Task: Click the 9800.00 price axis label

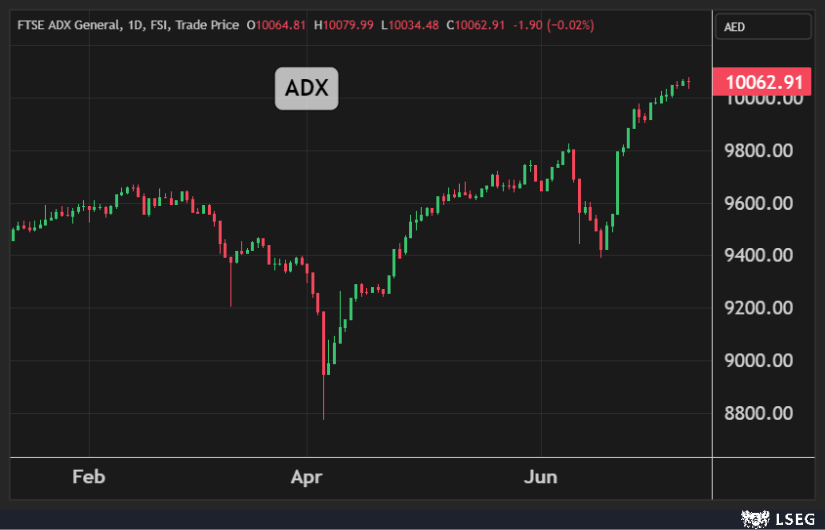Action: [x=759, y=151]
